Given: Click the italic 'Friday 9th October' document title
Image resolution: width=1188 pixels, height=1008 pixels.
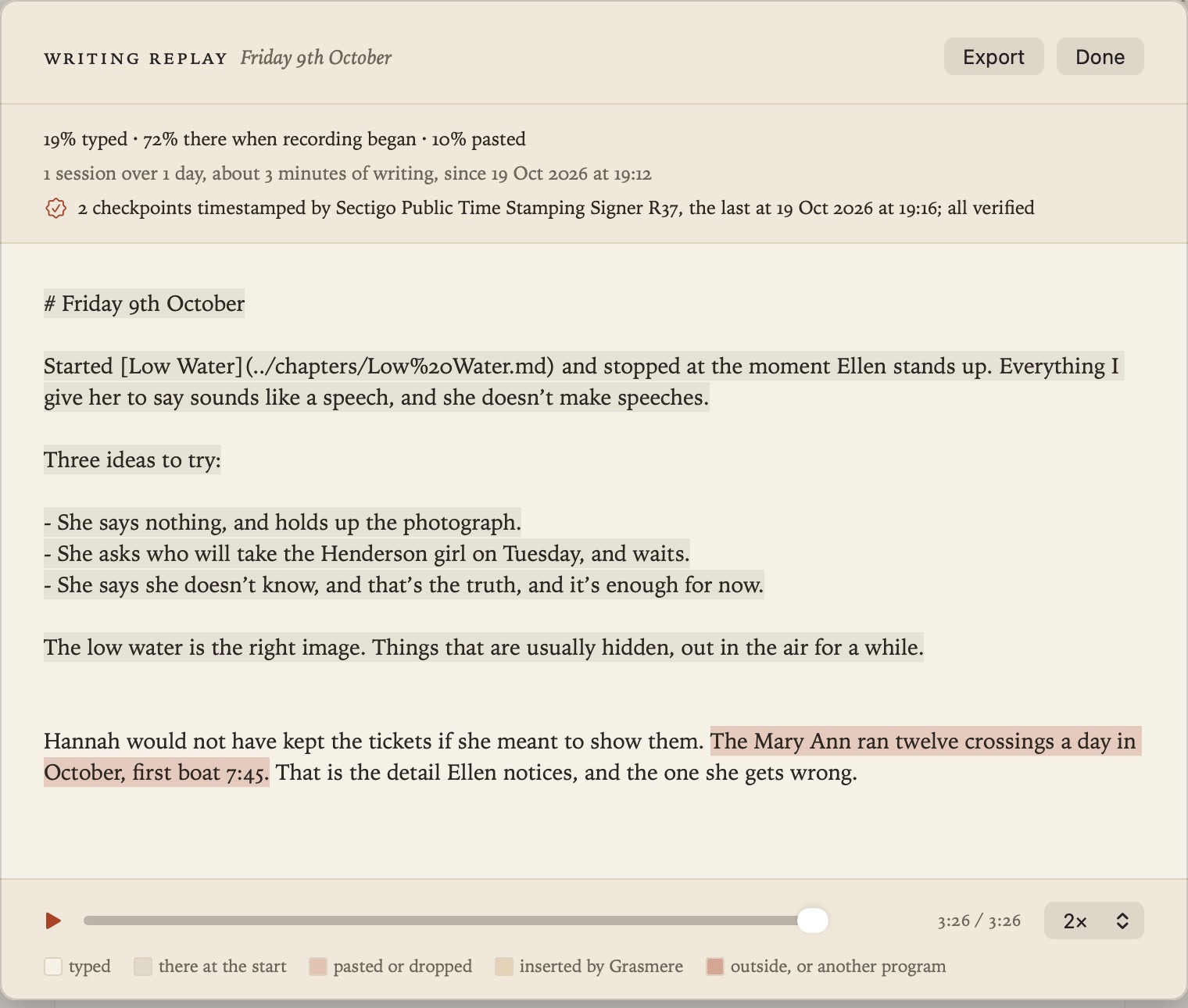Looking at the screenshot, I should pos(316,58).
